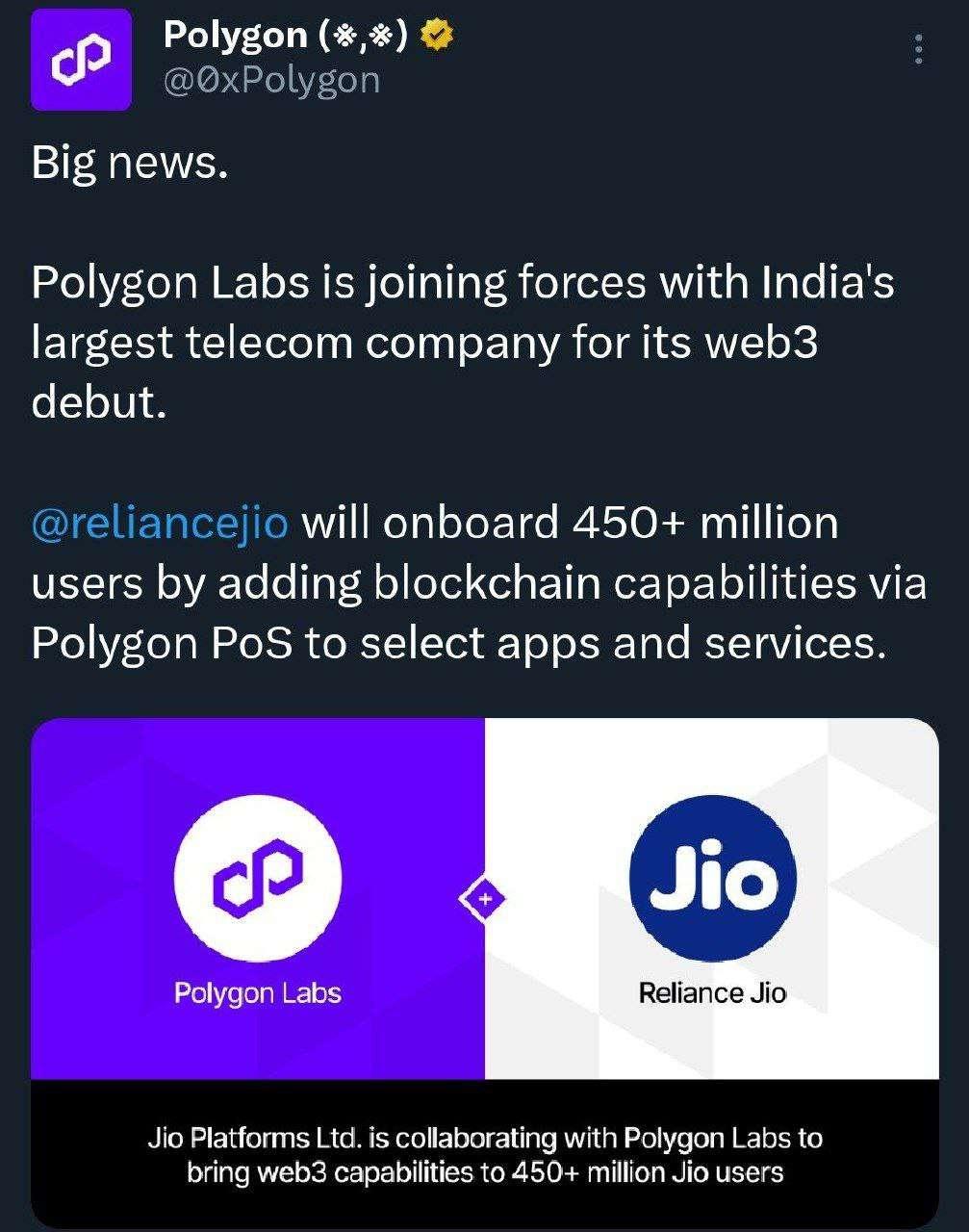Click the "Polygon Labs" label in image
The height and width of the screenshot is (1232, 969).
coord(258,992)
